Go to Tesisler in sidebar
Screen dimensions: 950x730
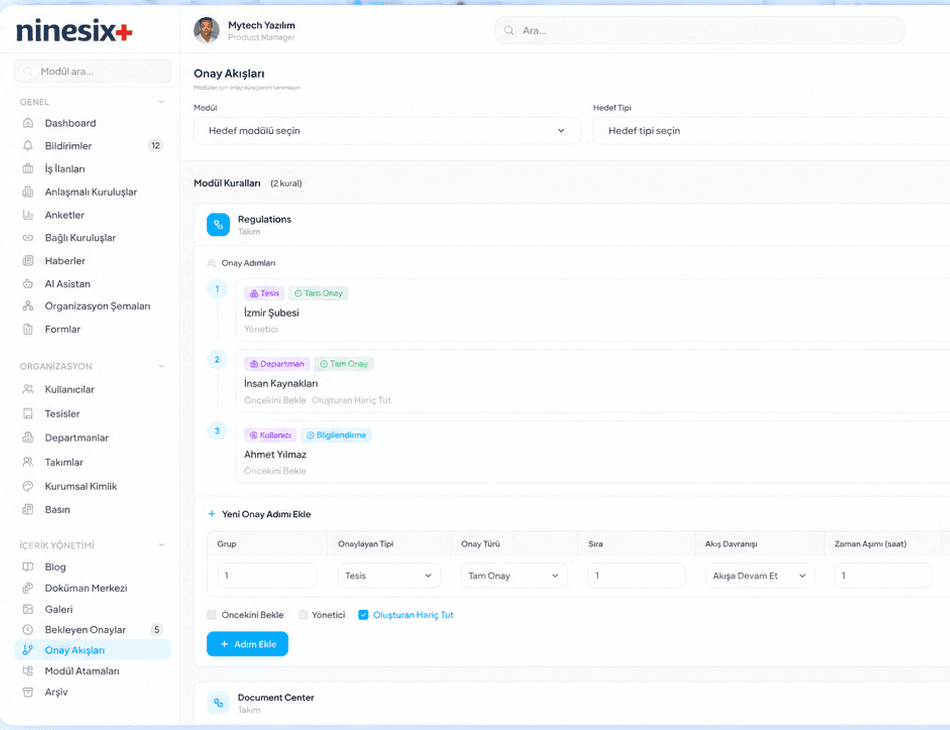click(x=92, y=414)
